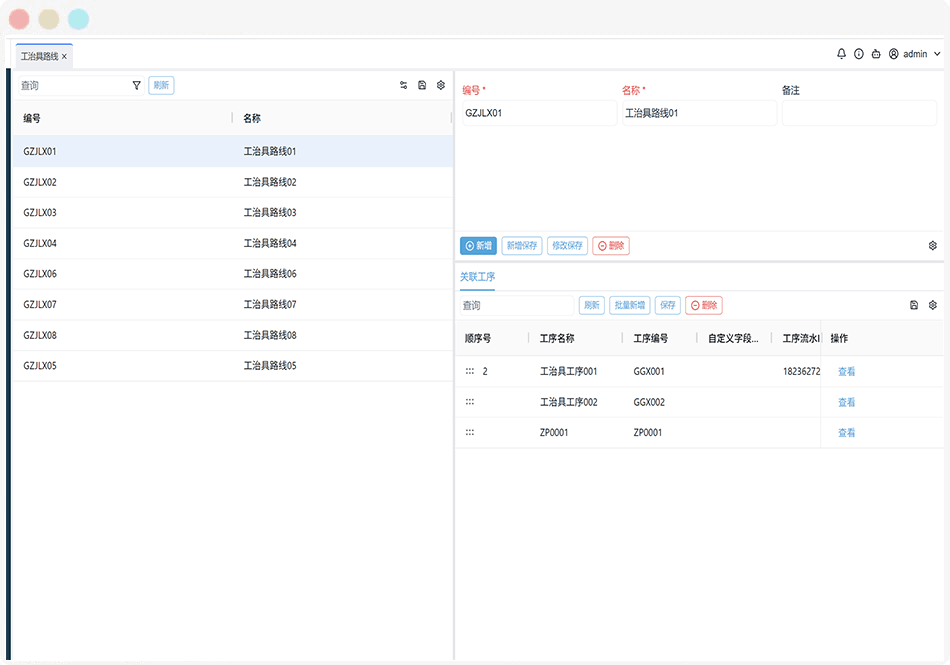950x665 pixels.
Task: Click the GGX001 process code cell
Action: click(649, 371)
